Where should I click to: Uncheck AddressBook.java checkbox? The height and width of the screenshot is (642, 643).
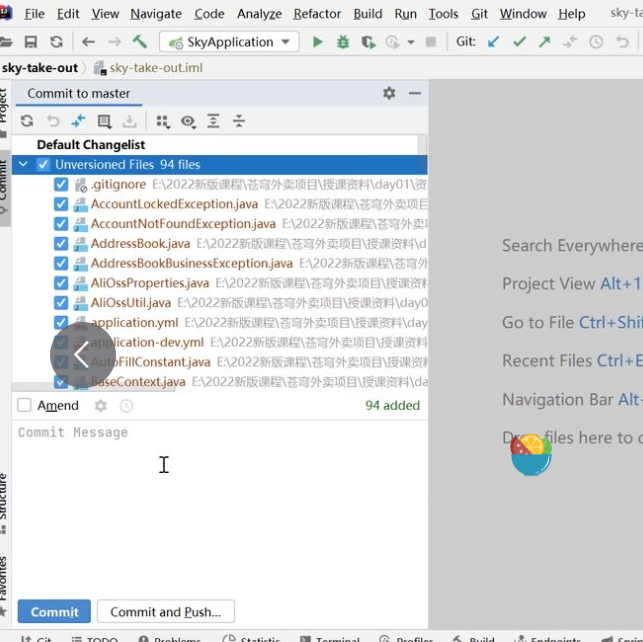61,244
